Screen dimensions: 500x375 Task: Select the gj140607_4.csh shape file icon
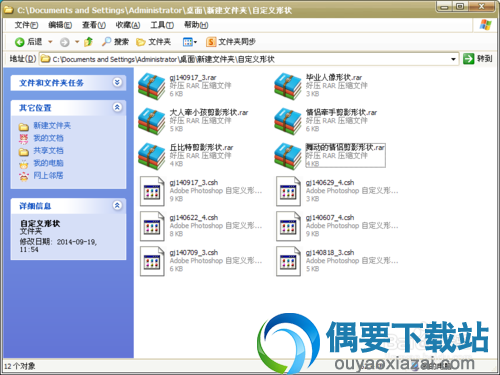click(x=288, y=226)
